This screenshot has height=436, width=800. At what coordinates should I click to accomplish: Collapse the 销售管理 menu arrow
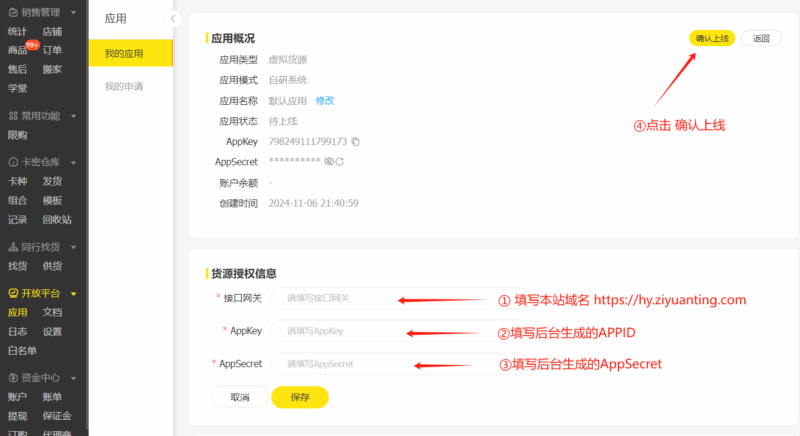pyautogui.click(x=74, y=13)
